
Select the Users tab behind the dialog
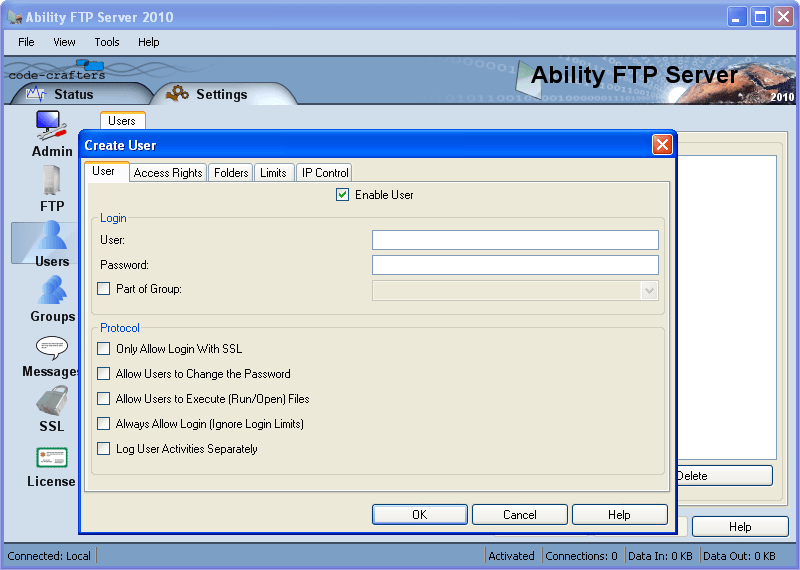click(122, 121)
